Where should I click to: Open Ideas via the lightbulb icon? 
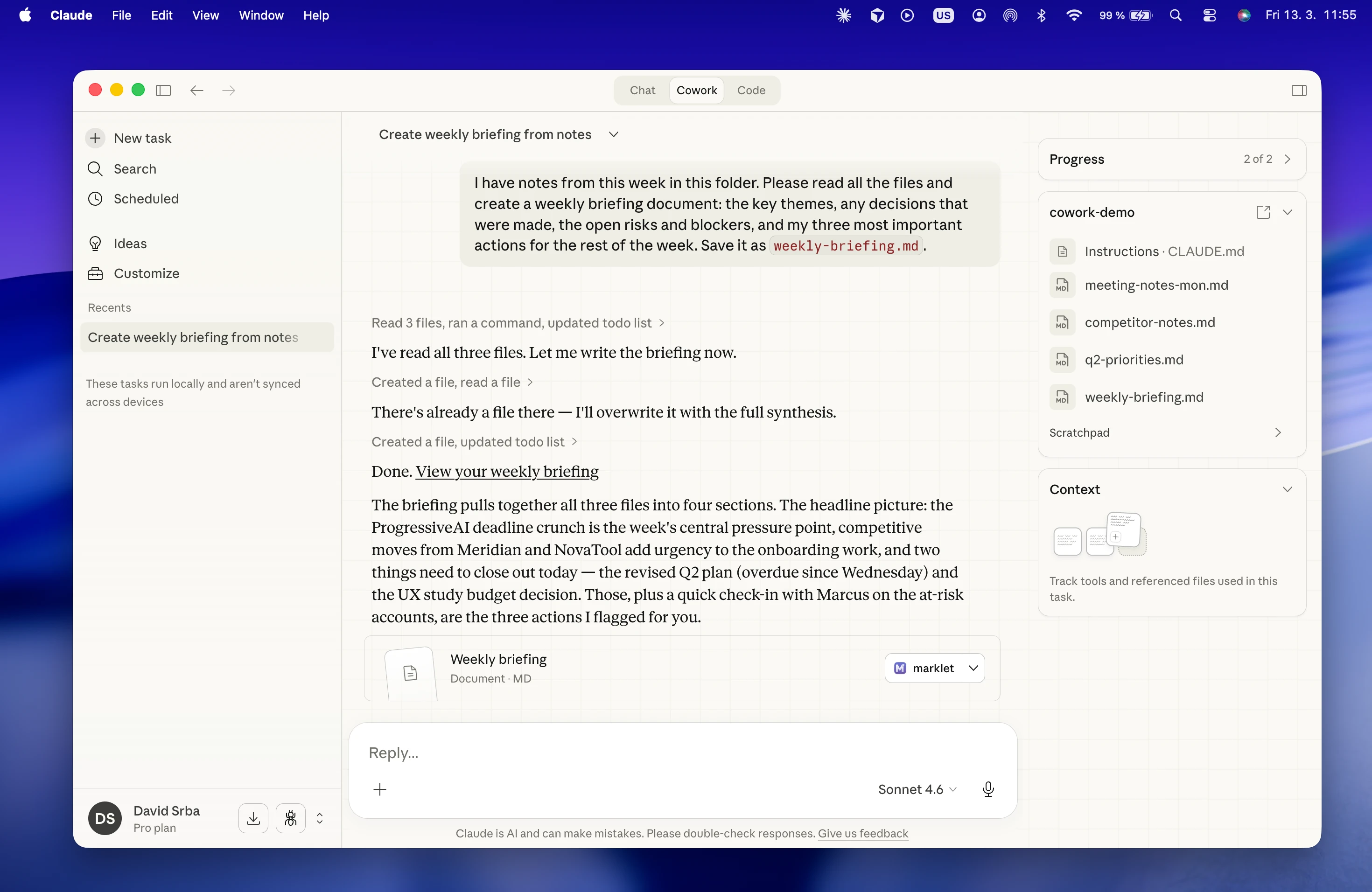click(95, 243)
